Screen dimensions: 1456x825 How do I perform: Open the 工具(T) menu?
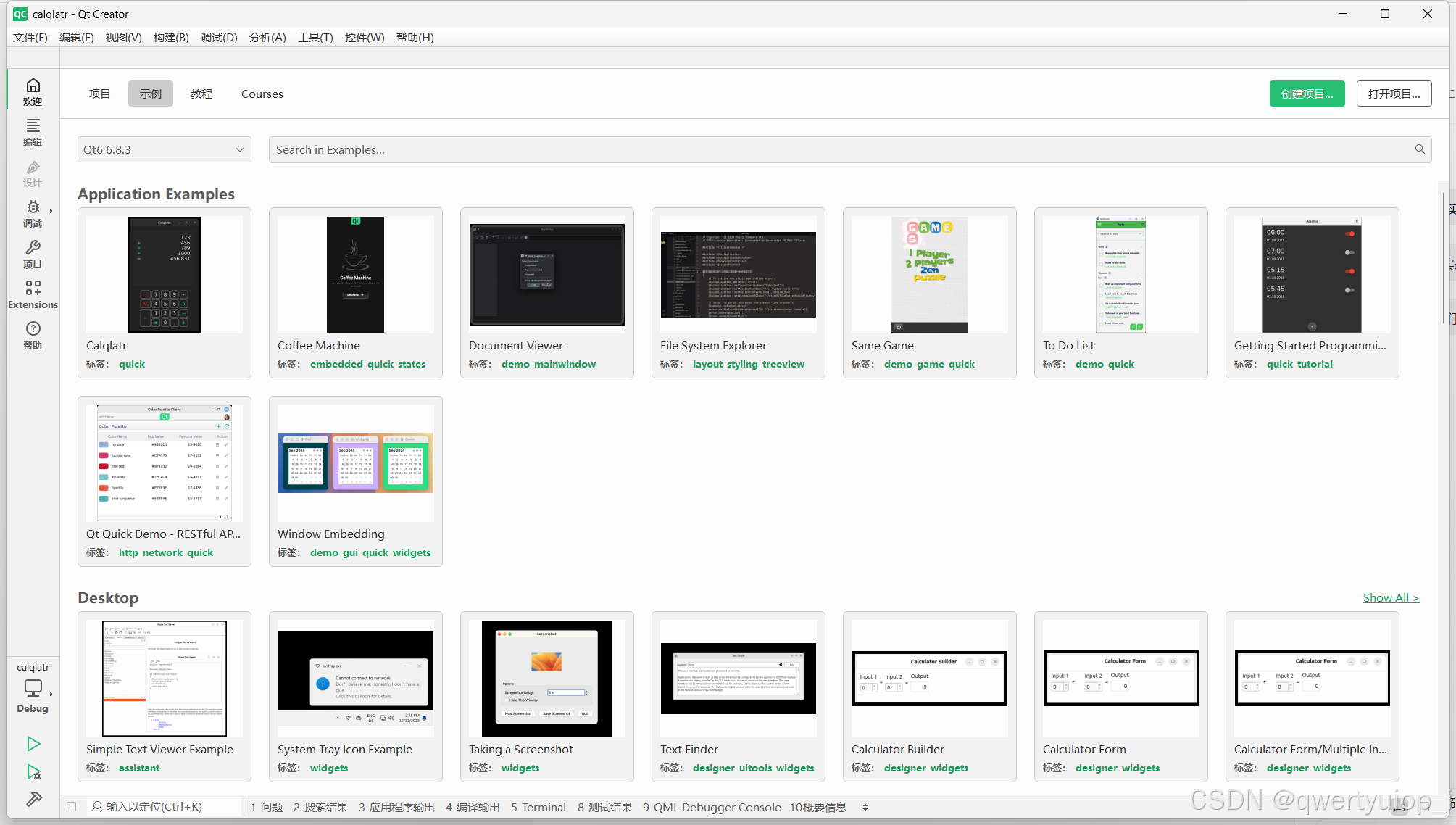click(x=315, y=37)
